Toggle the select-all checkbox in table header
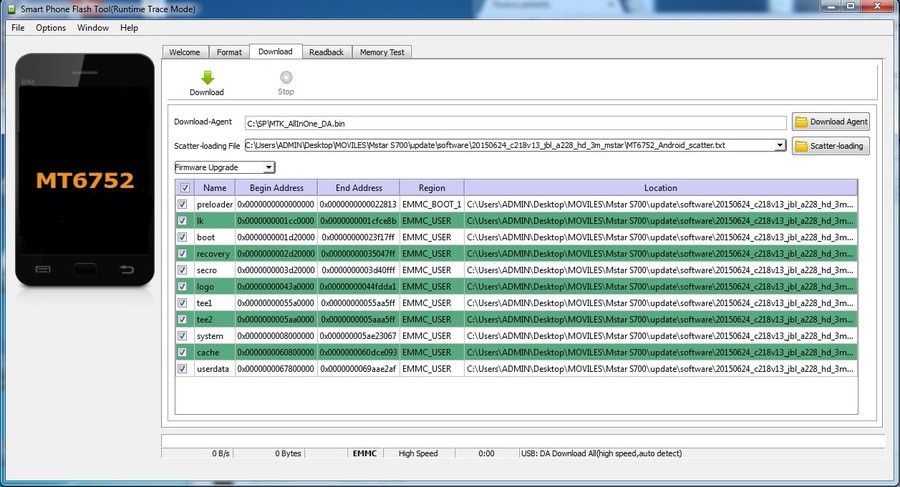900x487 pixels. pos(185,188)
